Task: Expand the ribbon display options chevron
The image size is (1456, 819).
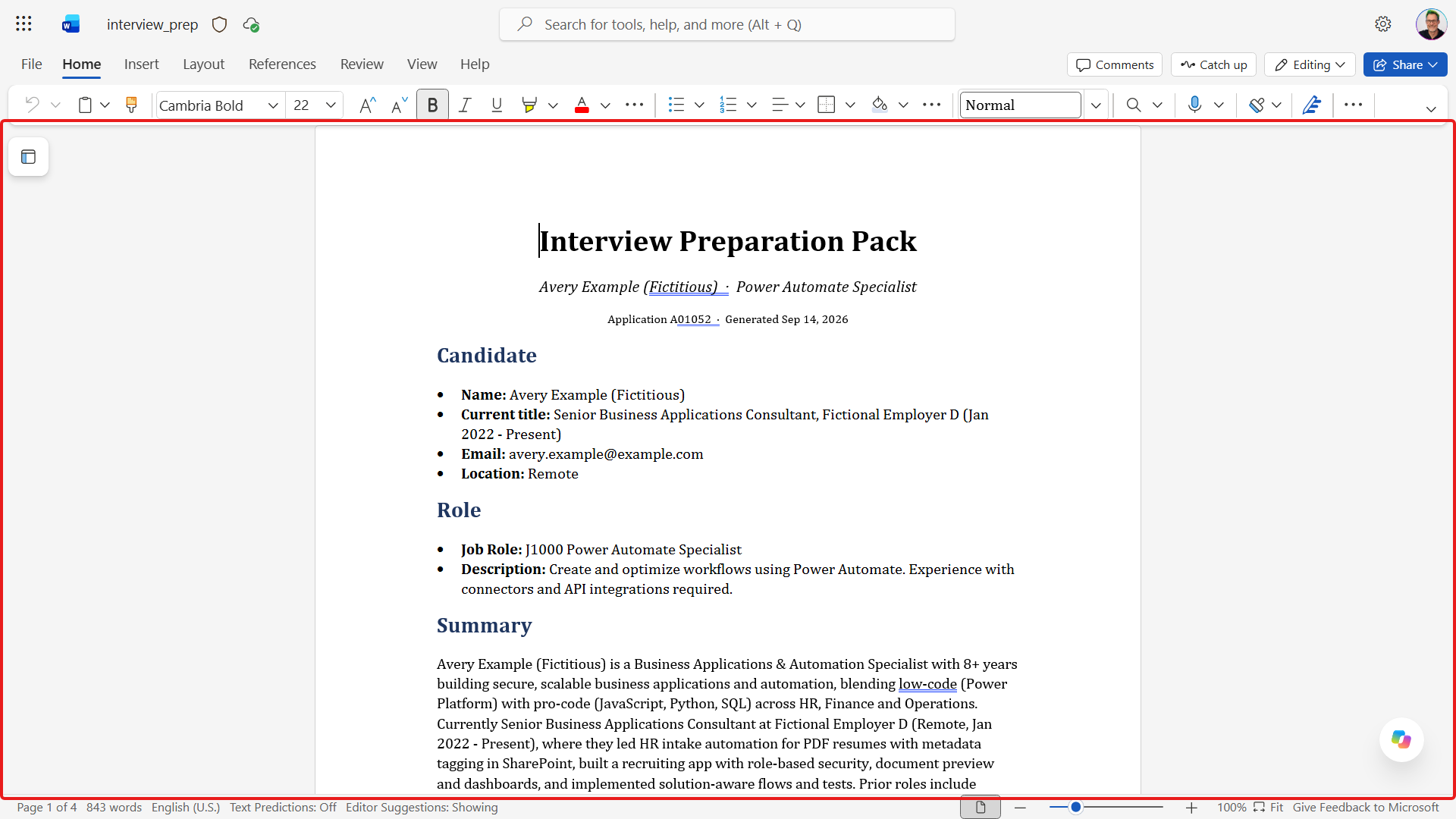Action: coord(1431,109)
